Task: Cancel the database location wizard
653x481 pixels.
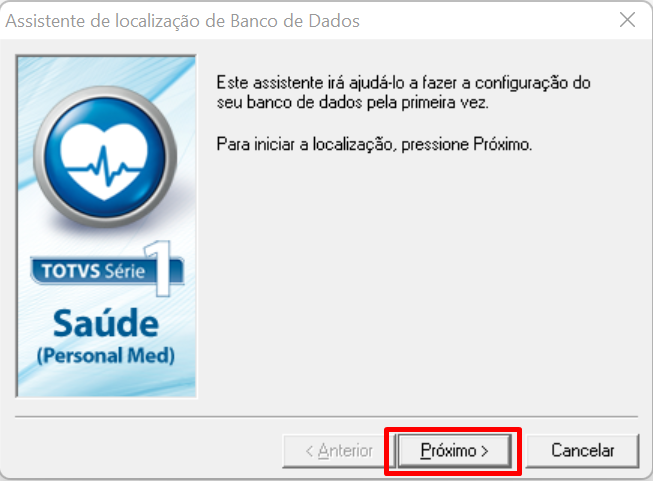Action: click(582, 451)
